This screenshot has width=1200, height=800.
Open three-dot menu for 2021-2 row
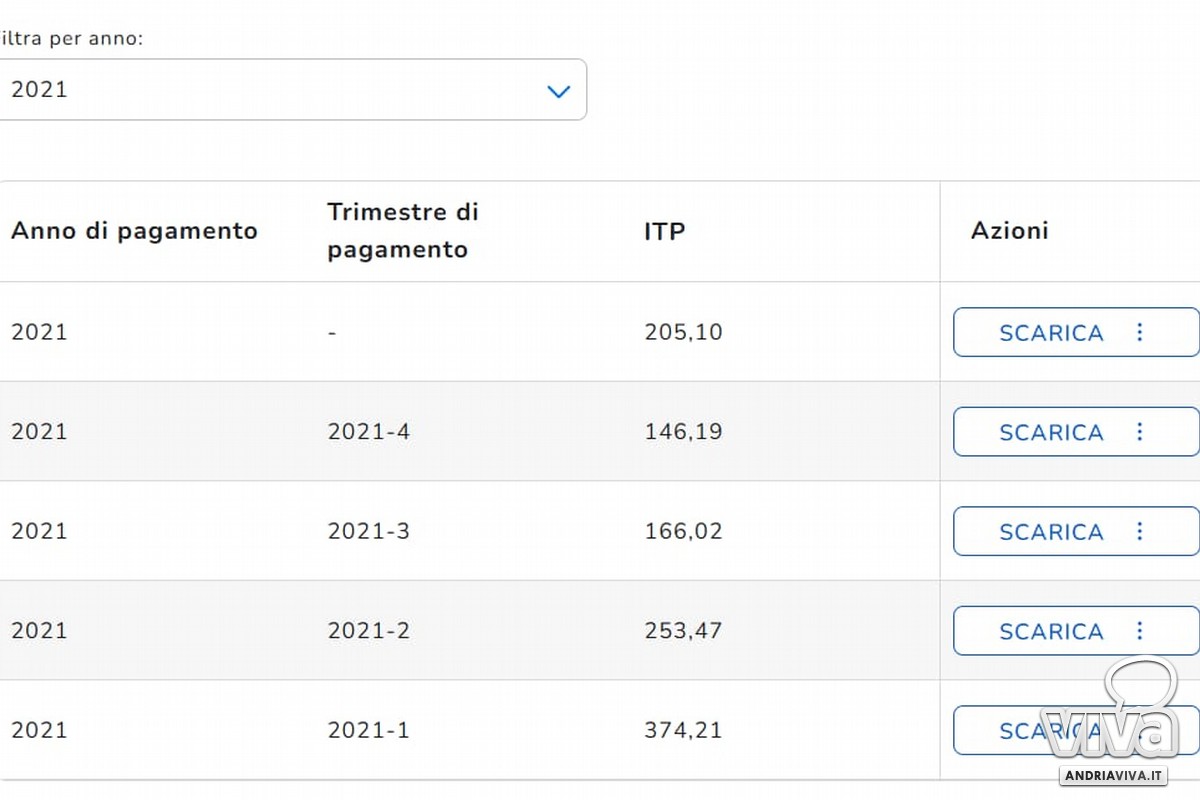[x=1139, y=631]
